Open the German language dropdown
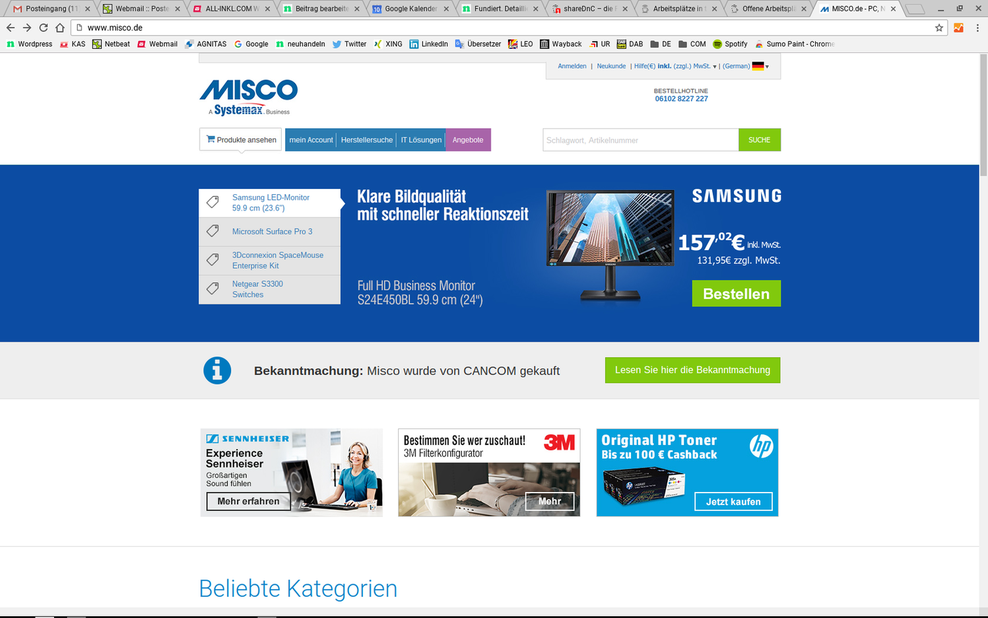The image size is (988, 618). coord(746,66)
